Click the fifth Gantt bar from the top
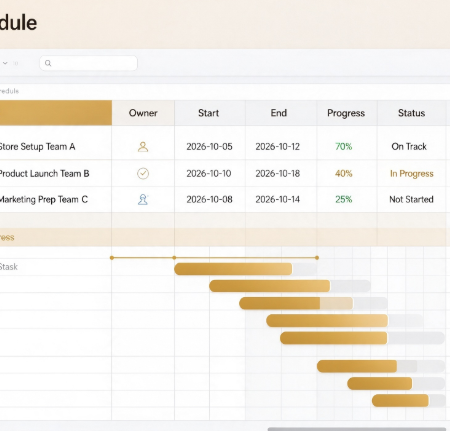The width and height of the screenshot is (450, 431). 334,338
